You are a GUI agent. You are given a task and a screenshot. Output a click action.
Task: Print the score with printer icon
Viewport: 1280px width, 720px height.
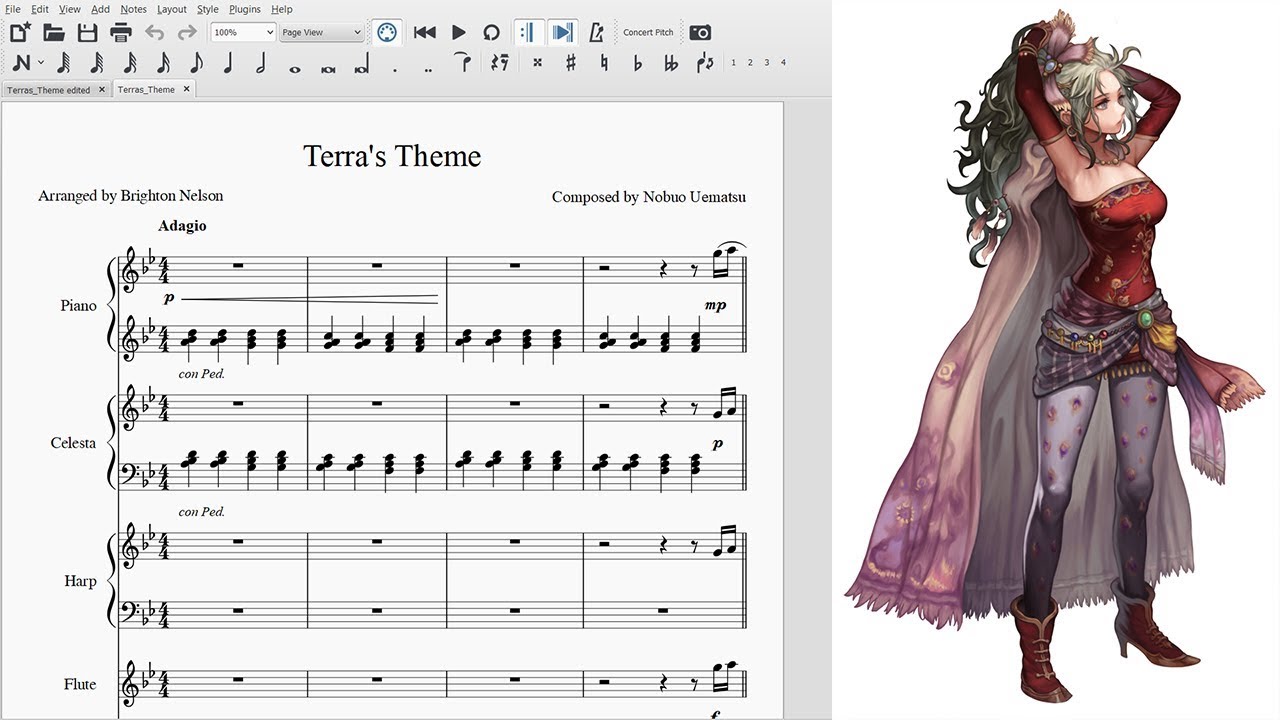pyautogui.click(x=121, y=32)
